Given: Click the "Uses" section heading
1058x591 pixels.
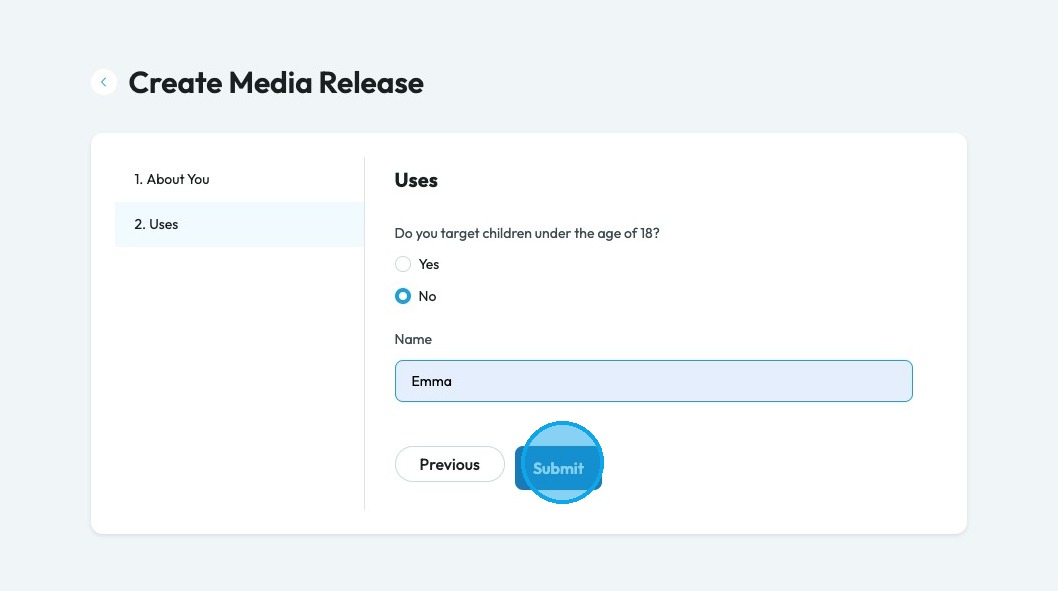Looking at the screenshot, I should pos(416,180).
